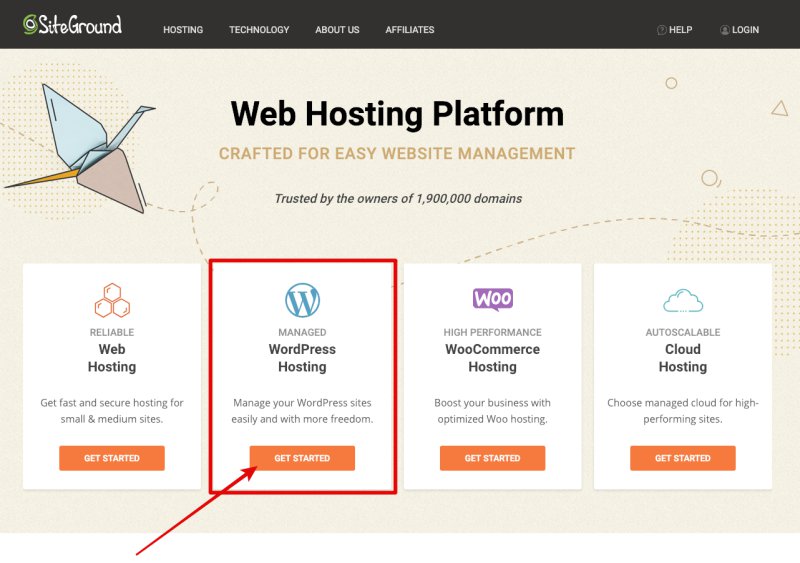This screenshot has width=800, height=563.
Task: Click the MANAGED label
Action: click(x=302, y=332)
